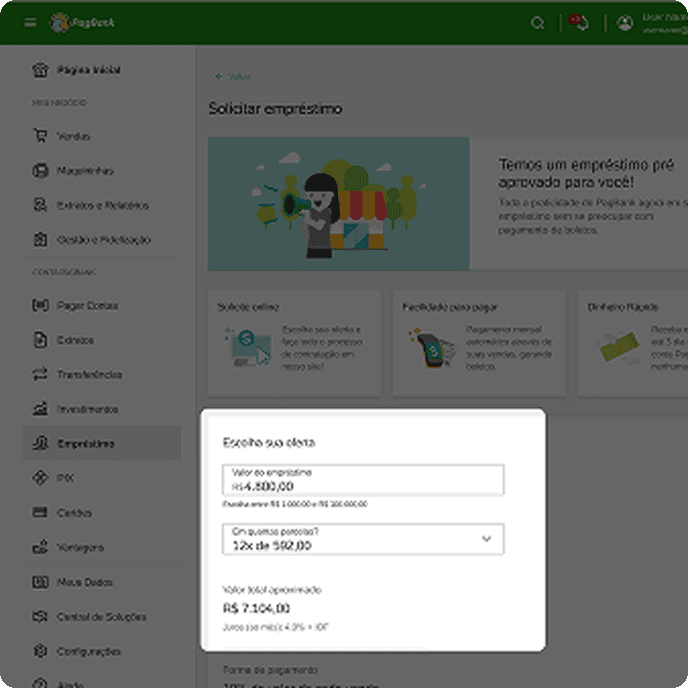Open notifications bell with red badge
This screenshot has width=688, height=688.
pos(579,22)
